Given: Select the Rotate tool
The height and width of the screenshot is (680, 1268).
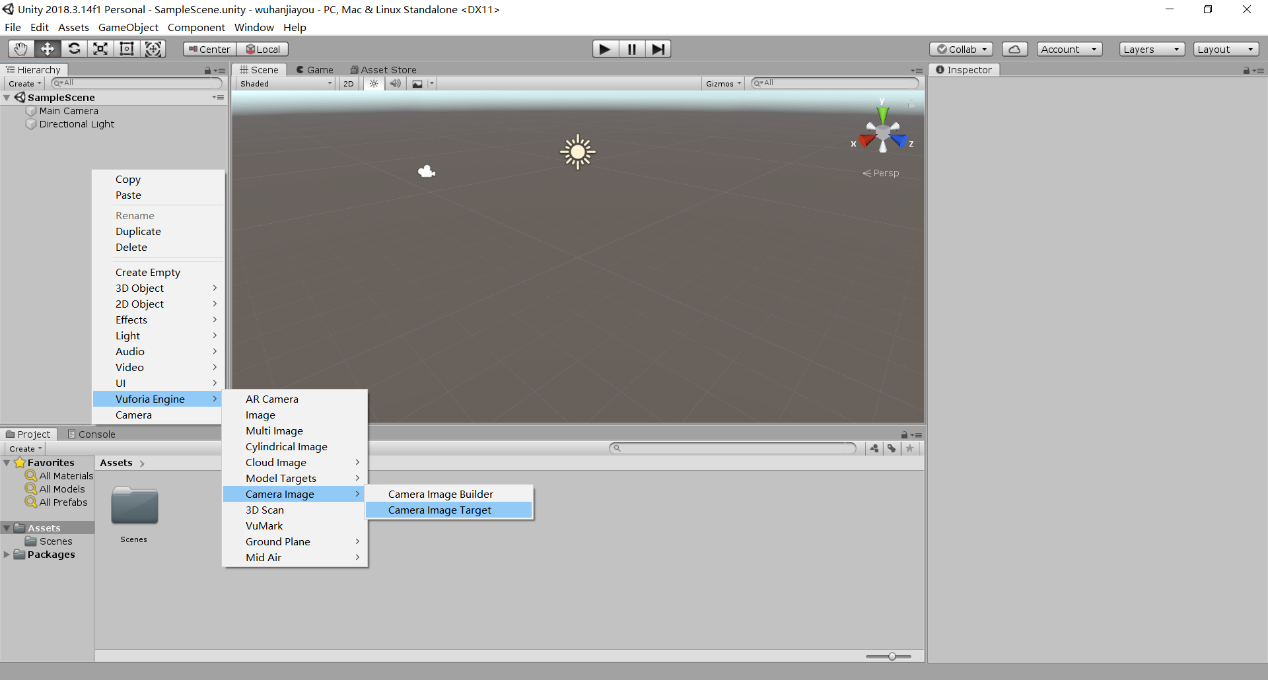Looking at the screenshot, I should tap(74, 49).
